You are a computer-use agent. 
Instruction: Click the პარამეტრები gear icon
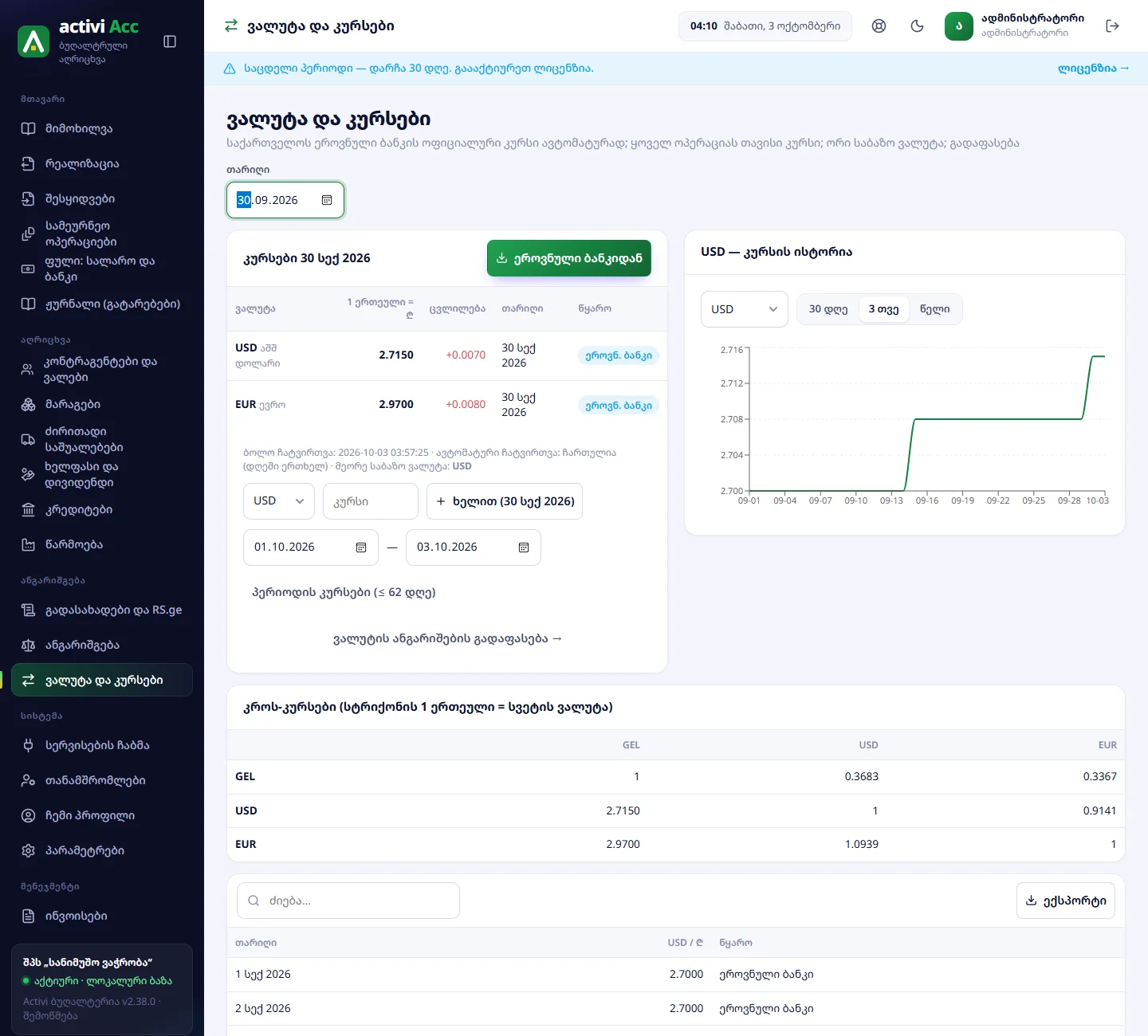28,850
